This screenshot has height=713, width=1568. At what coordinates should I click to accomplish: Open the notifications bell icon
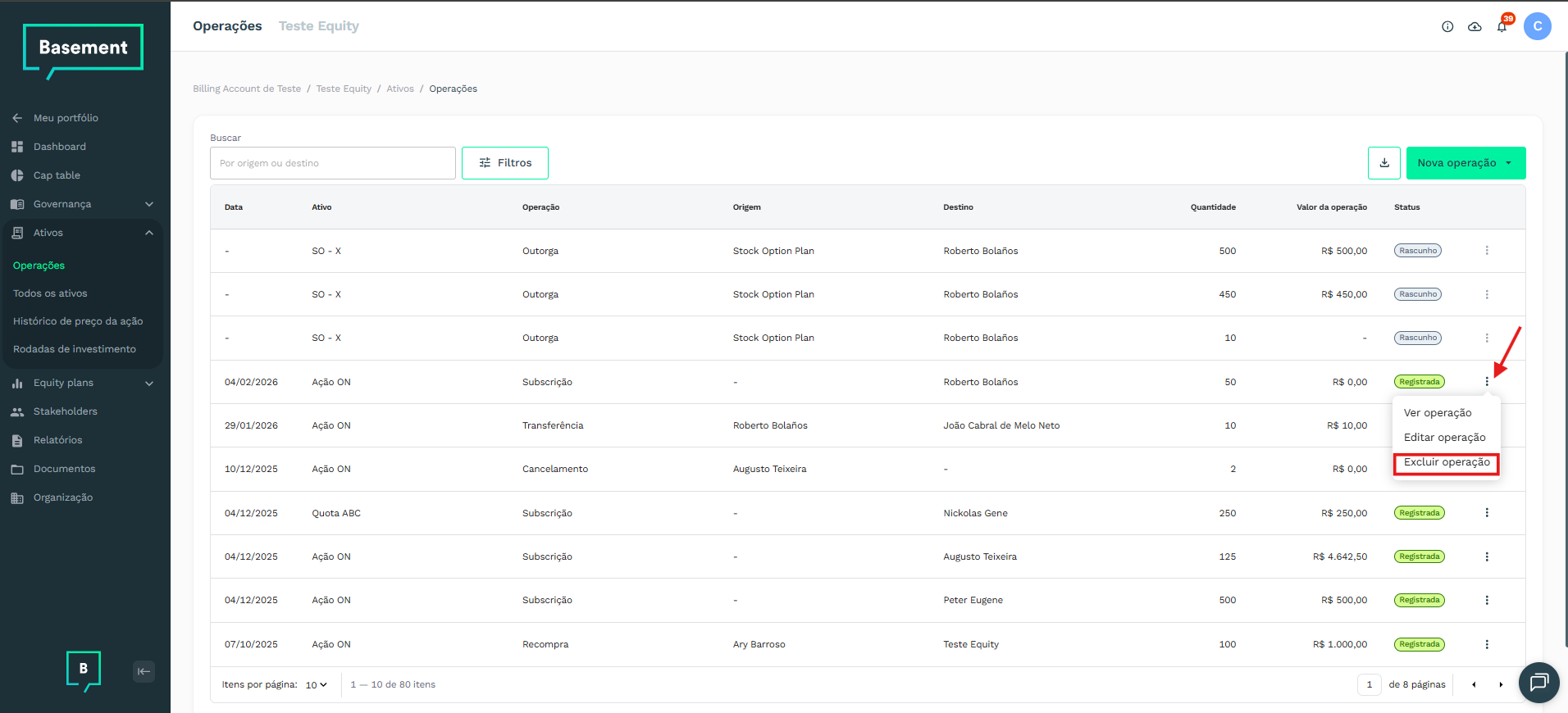coord(1502,26)
